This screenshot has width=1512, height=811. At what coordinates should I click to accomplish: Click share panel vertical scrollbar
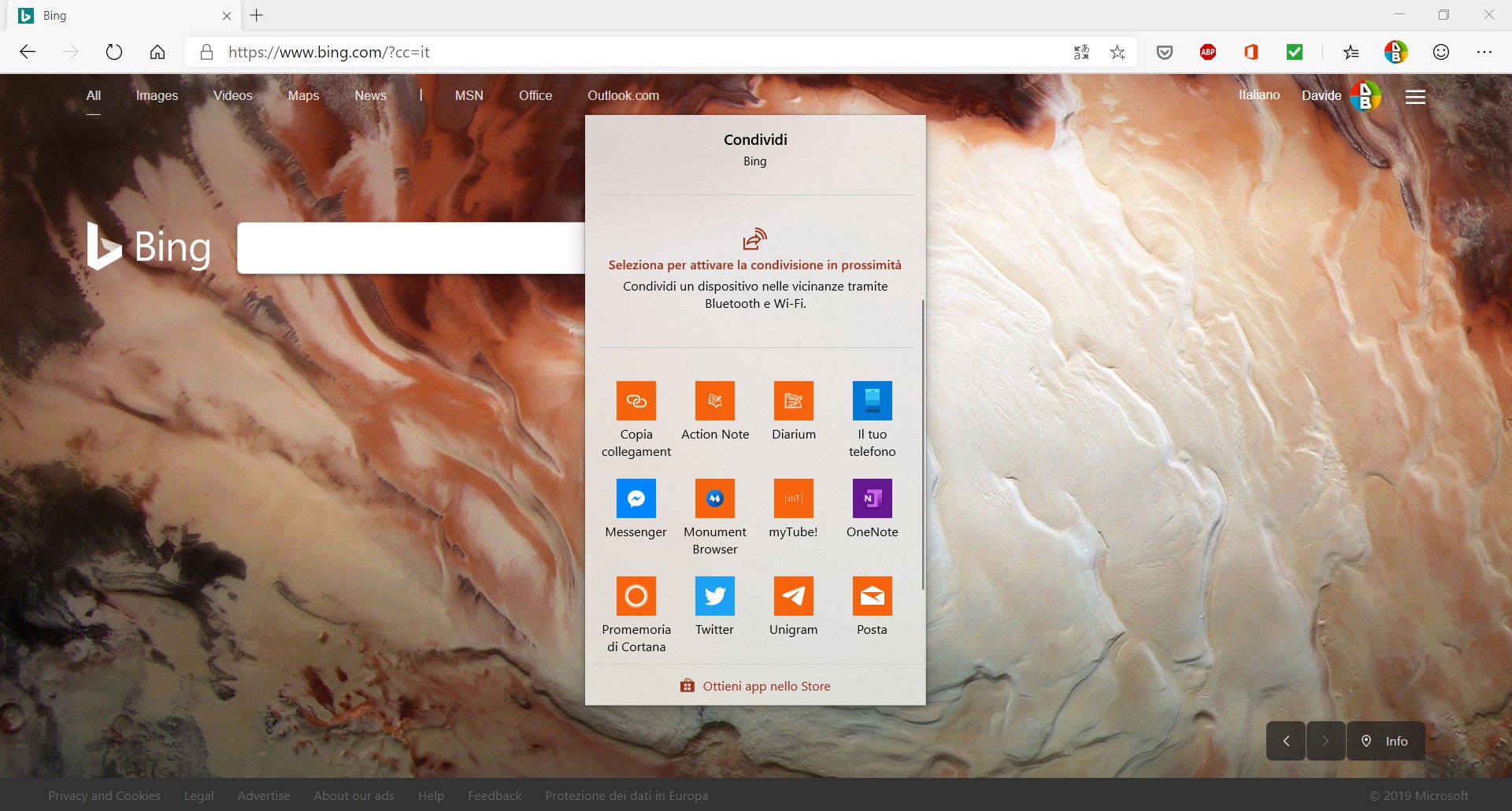[x=922, y=444]
